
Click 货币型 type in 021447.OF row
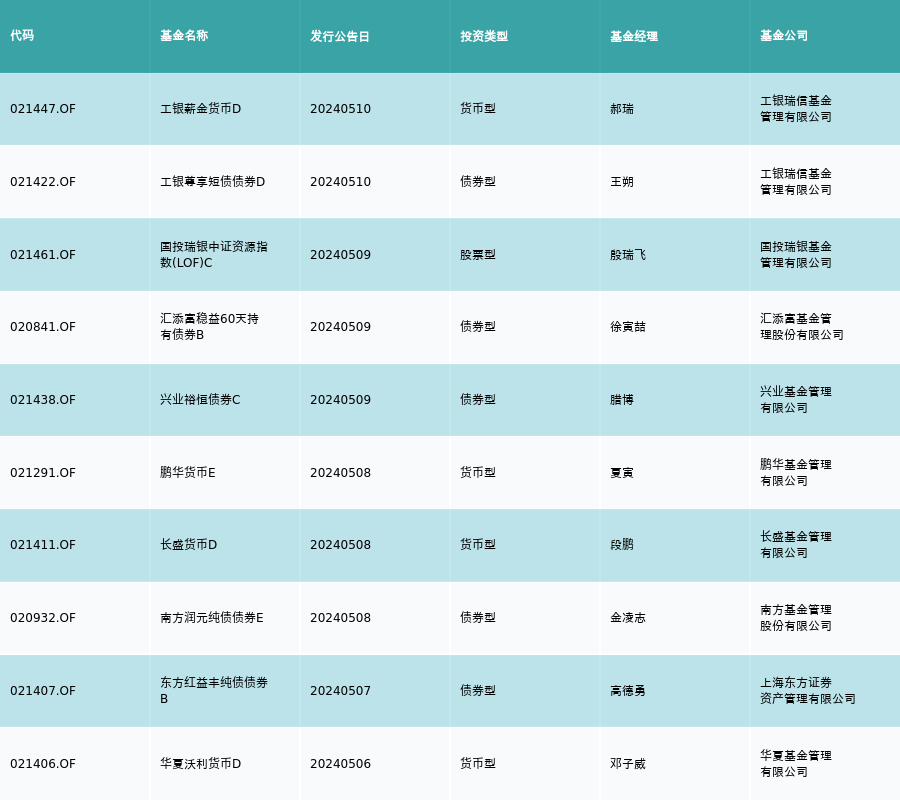point(478,108)
